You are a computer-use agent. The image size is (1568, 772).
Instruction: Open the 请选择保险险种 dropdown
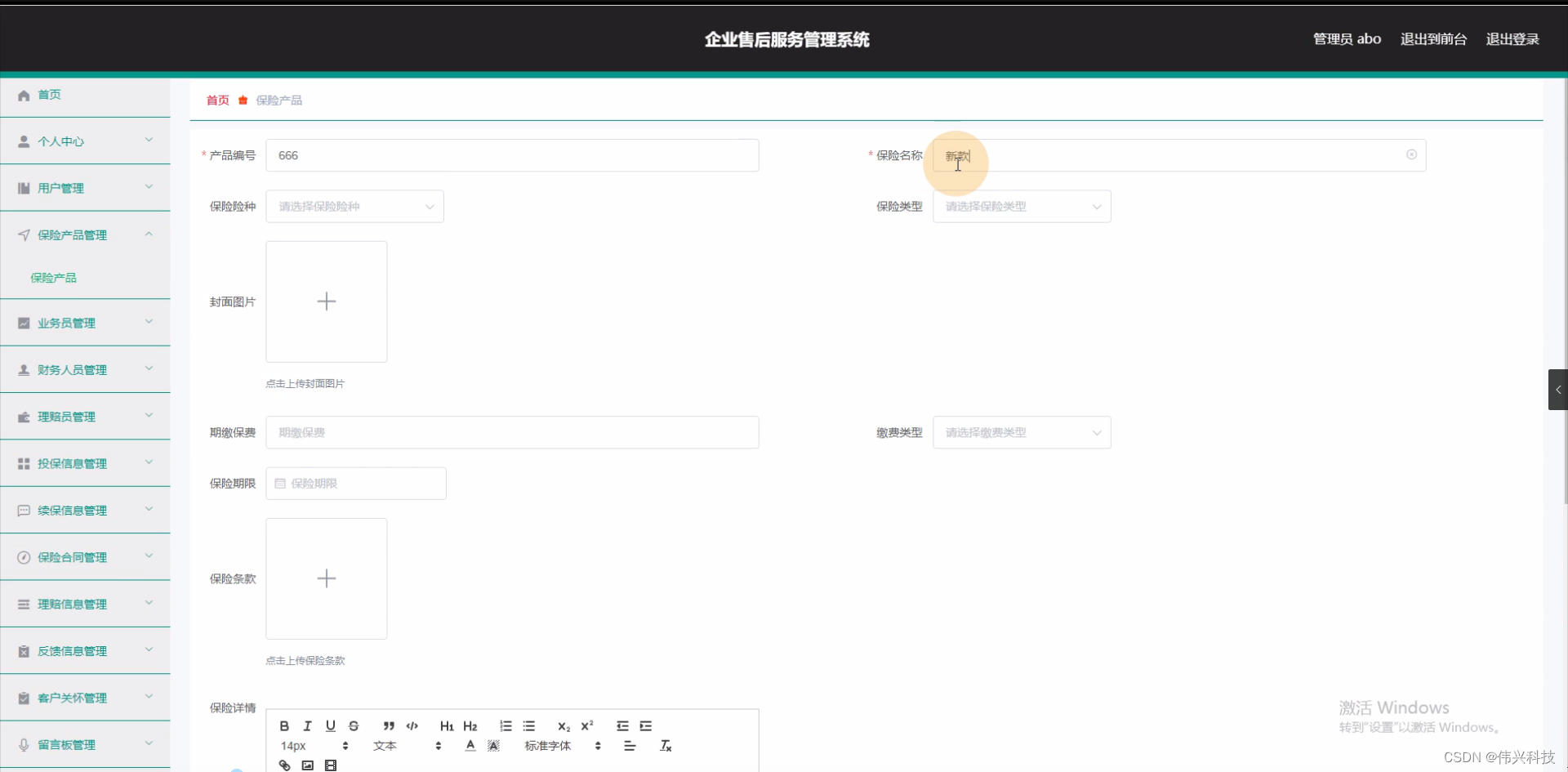click(x=354, y=206)
